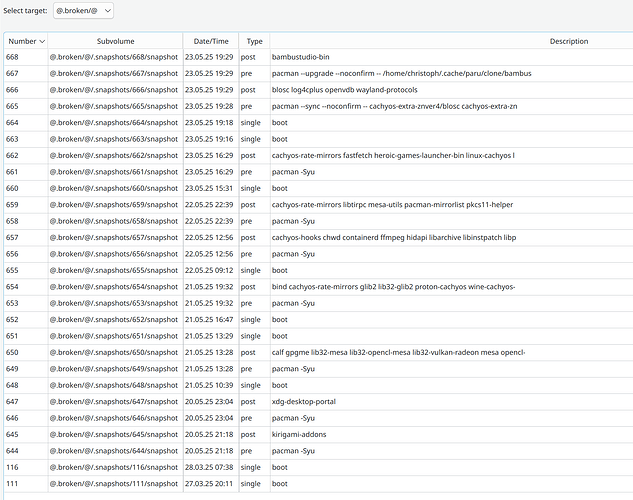Select snapshot 664 boot row
The image size is (633, 500).
(319, 123)
